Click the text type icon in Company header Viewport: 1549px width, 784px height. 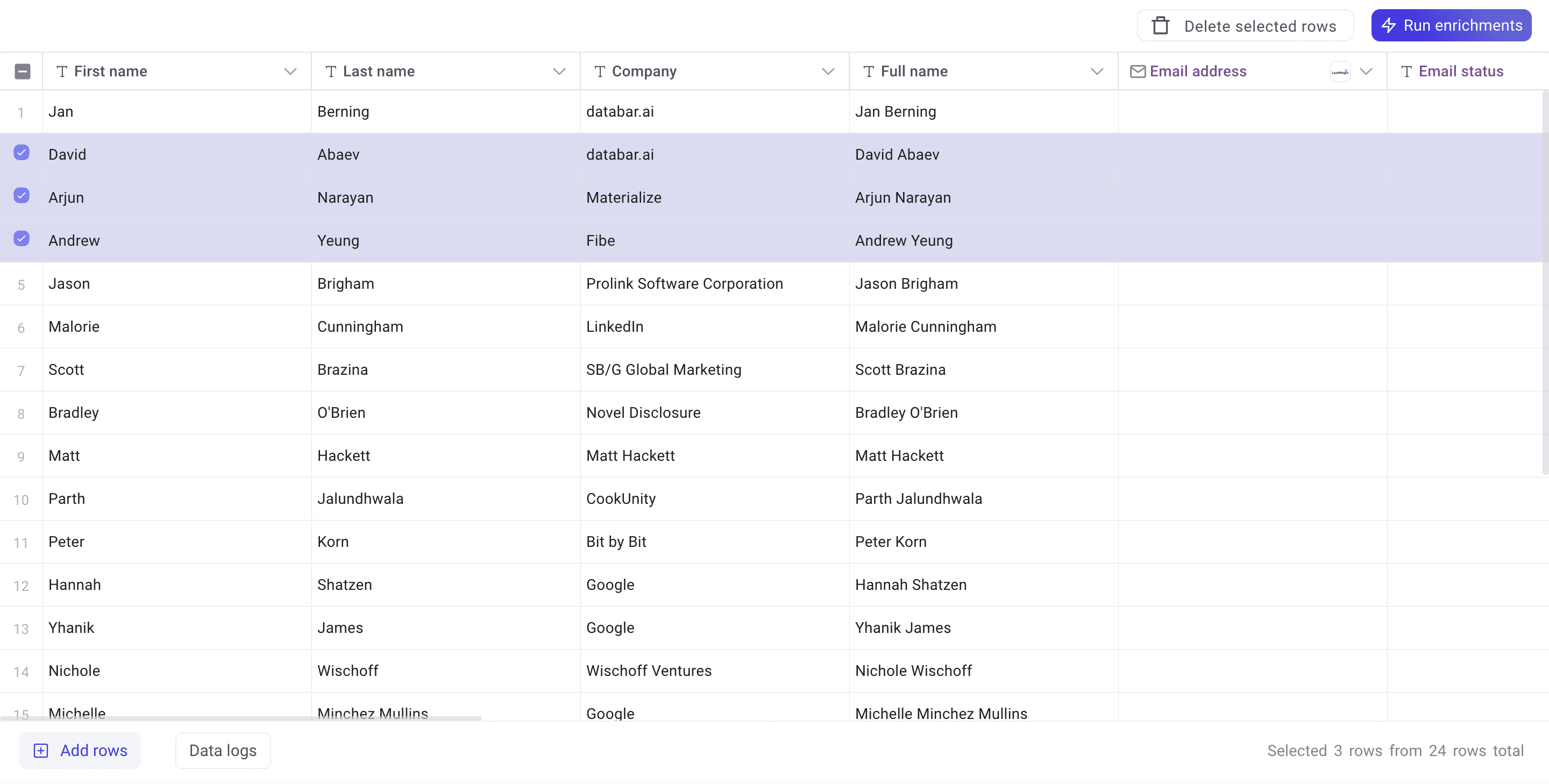point(600,71)
